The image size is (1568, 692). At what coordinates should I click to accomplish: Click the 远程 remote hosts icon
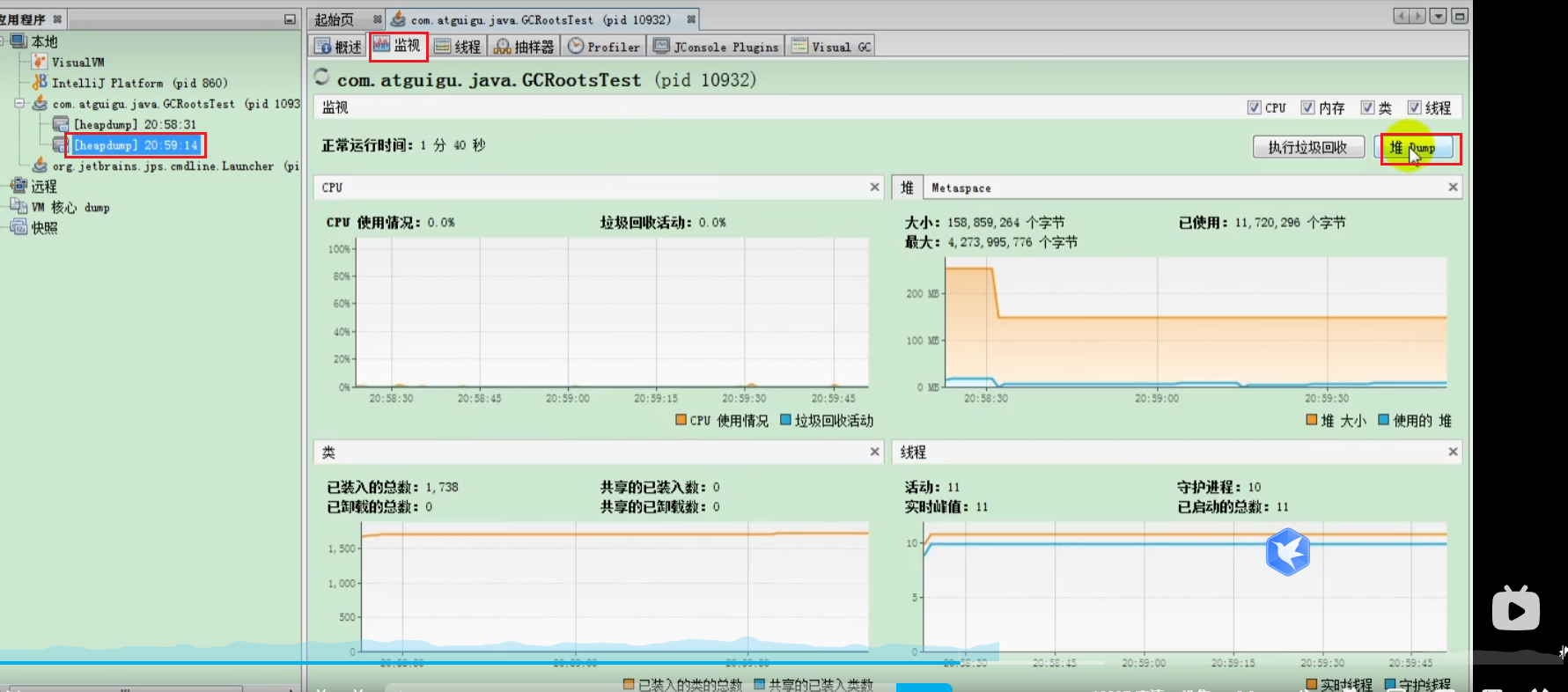click(x=18, y=186)
